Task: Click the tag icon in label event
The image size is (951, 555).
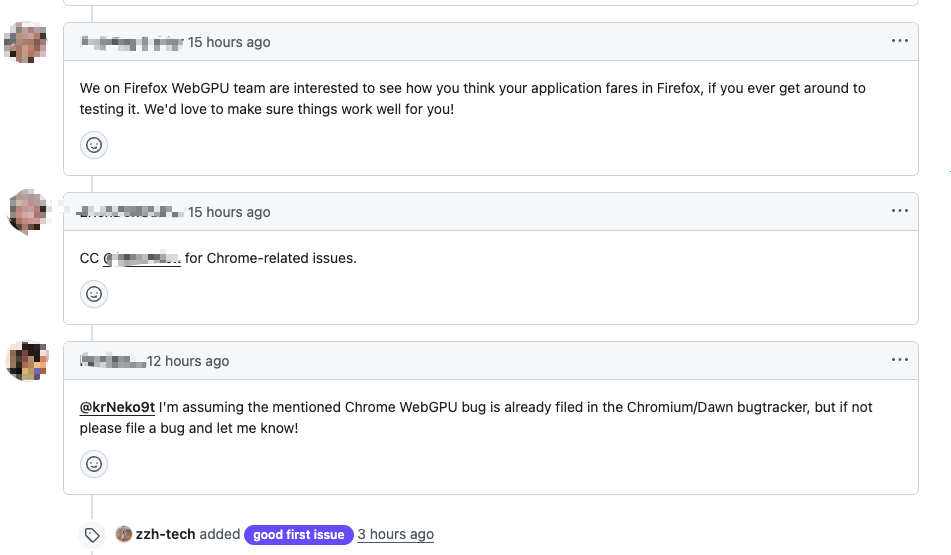Action: pos(92,535)
